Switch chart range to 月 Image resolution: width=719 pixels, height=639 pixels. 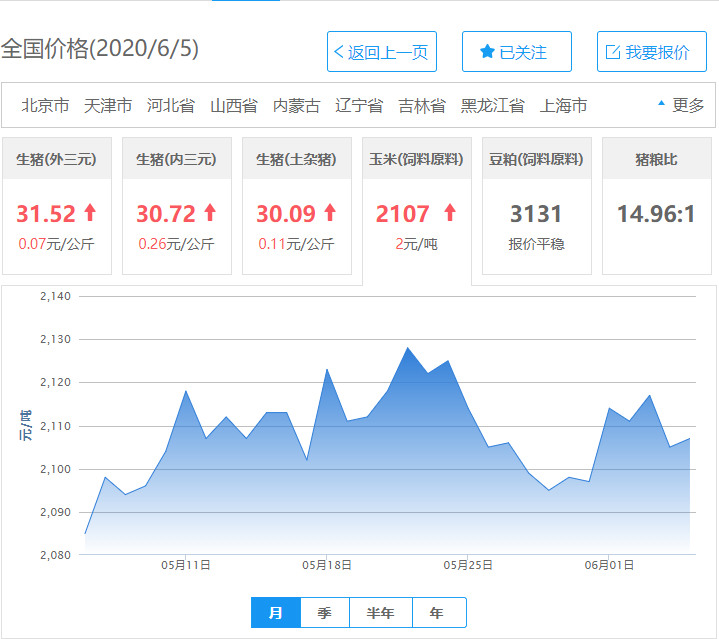pyautogui.click(x=276, y=612)
